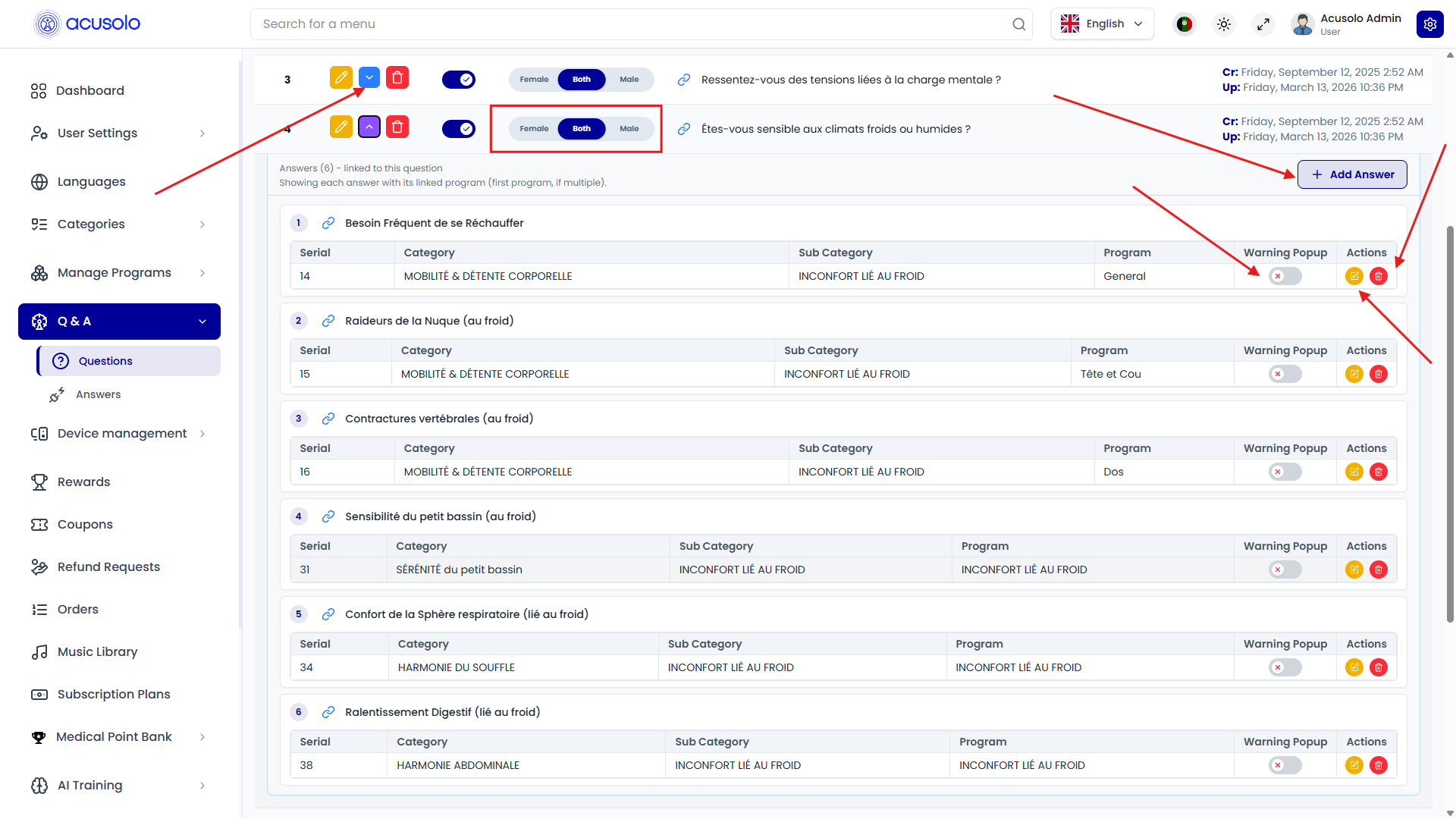Collapse the Q & A menu
1456x819 pixels.
119,322
